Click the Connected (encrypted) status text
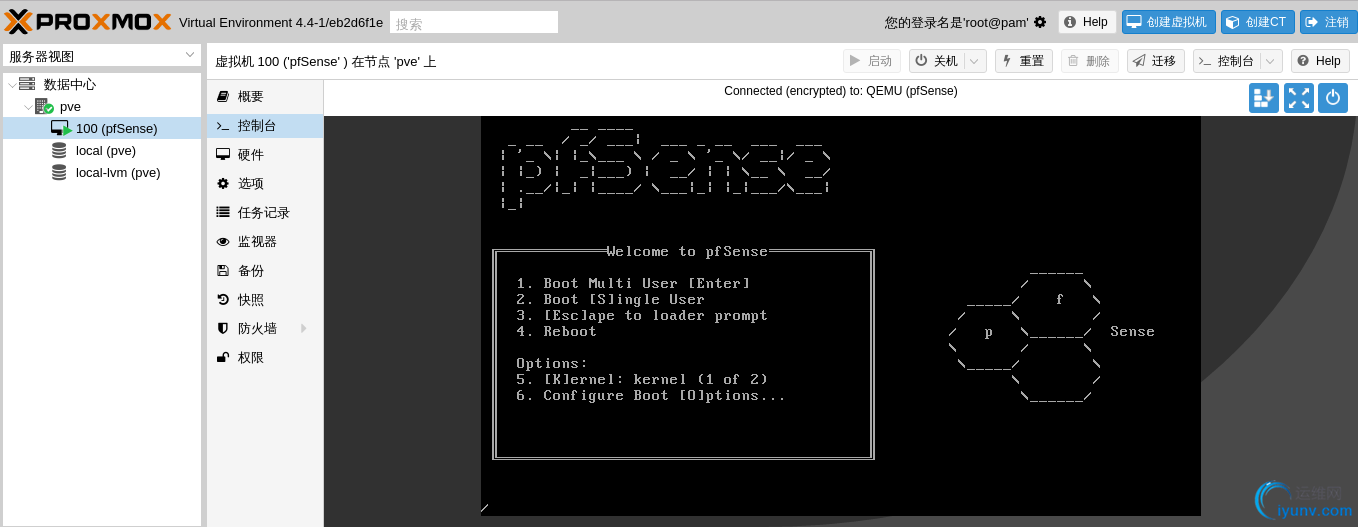 (x=841, y=91)
